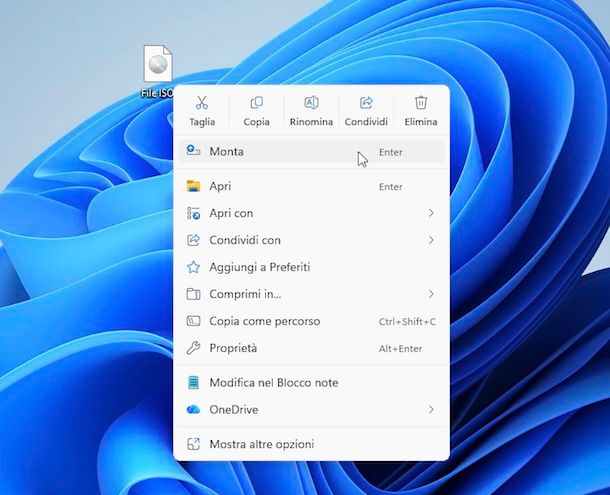The width and height of the screenshot is (610, 495).
Task: Click the Comprimi in... text
Action: pyautogui.click(x=245, y=294)
